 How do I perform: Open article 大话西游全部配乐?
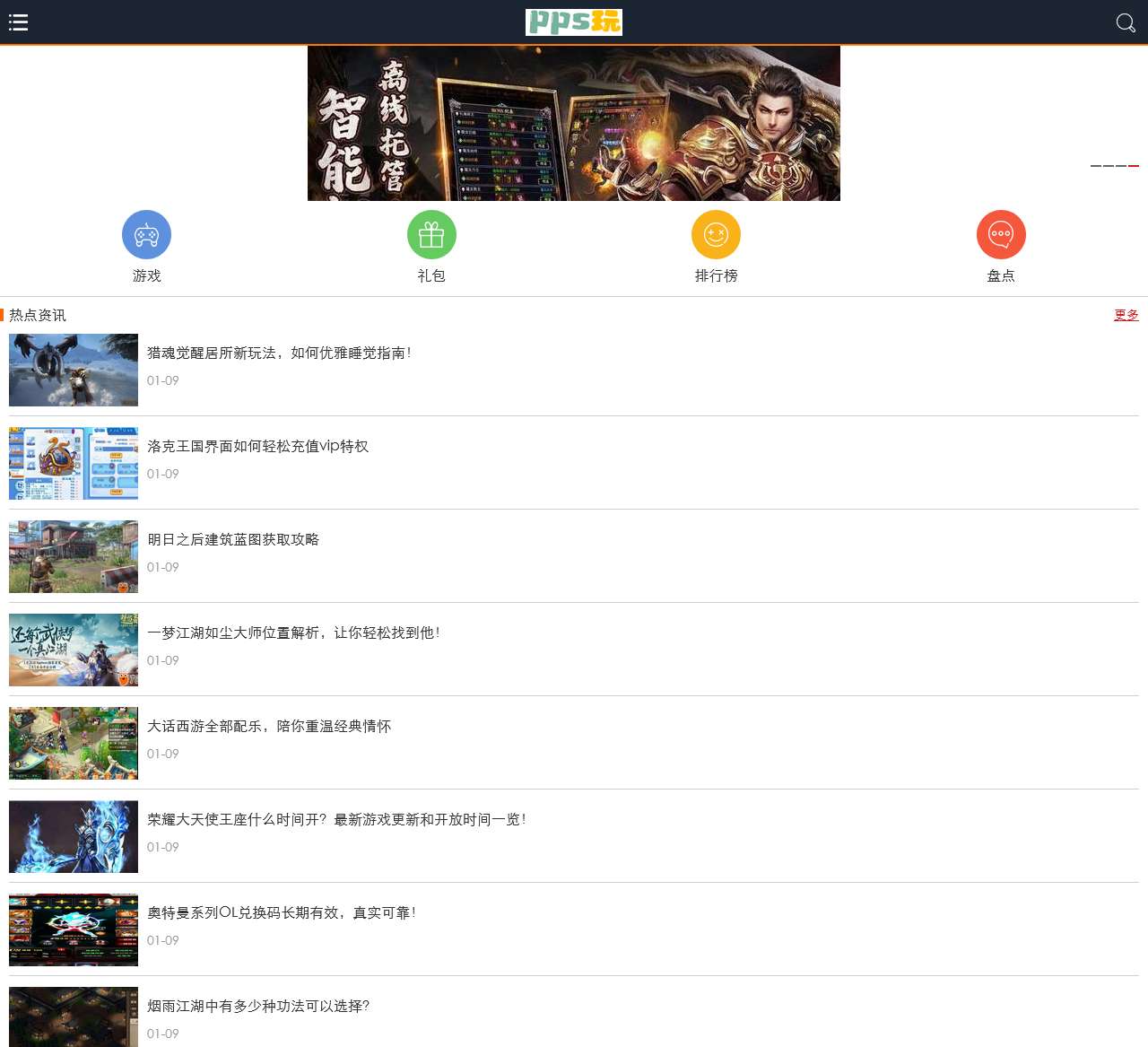[269, 726]
